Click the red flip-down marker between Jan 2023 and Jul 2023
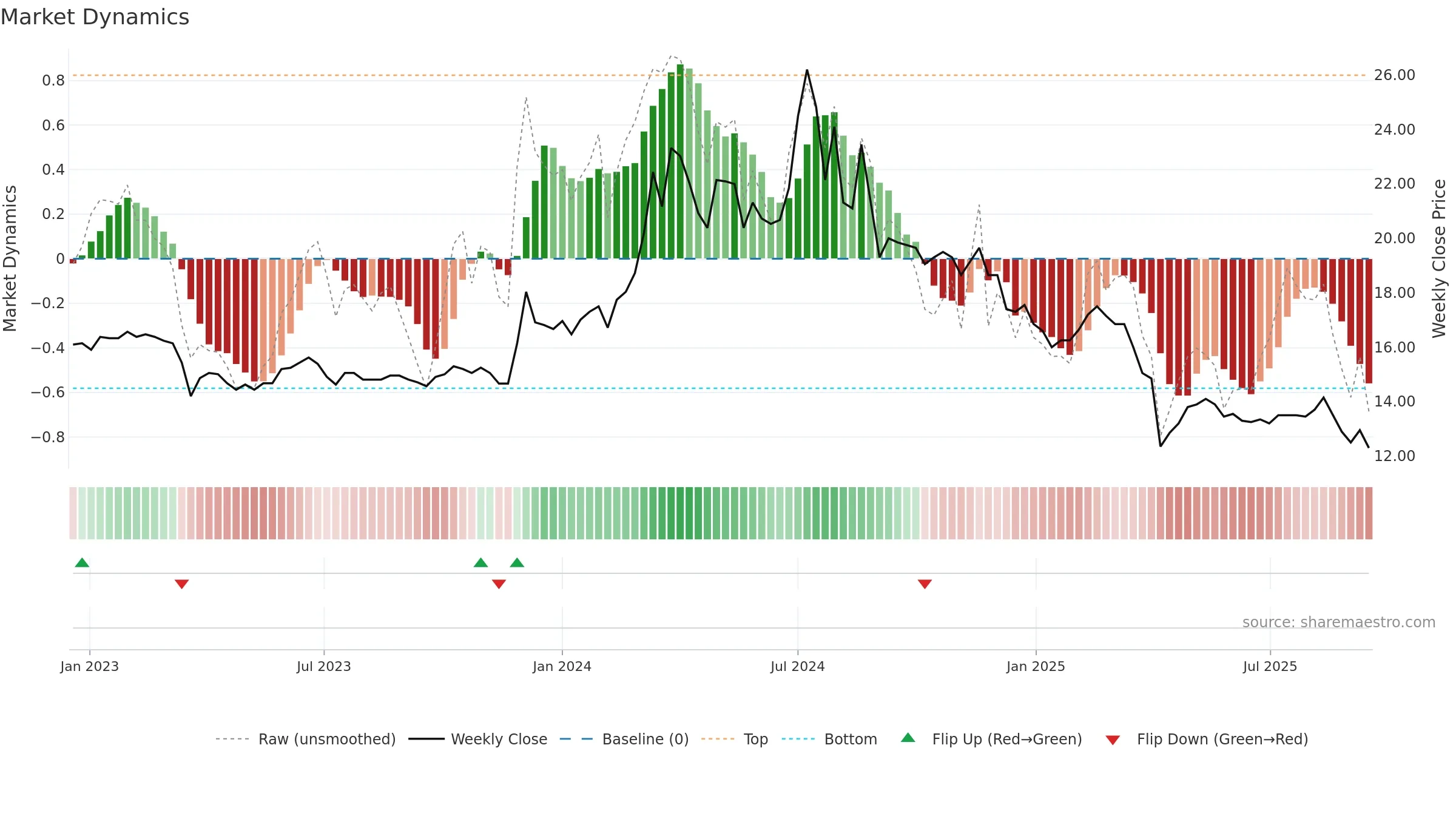 point(181,584)
